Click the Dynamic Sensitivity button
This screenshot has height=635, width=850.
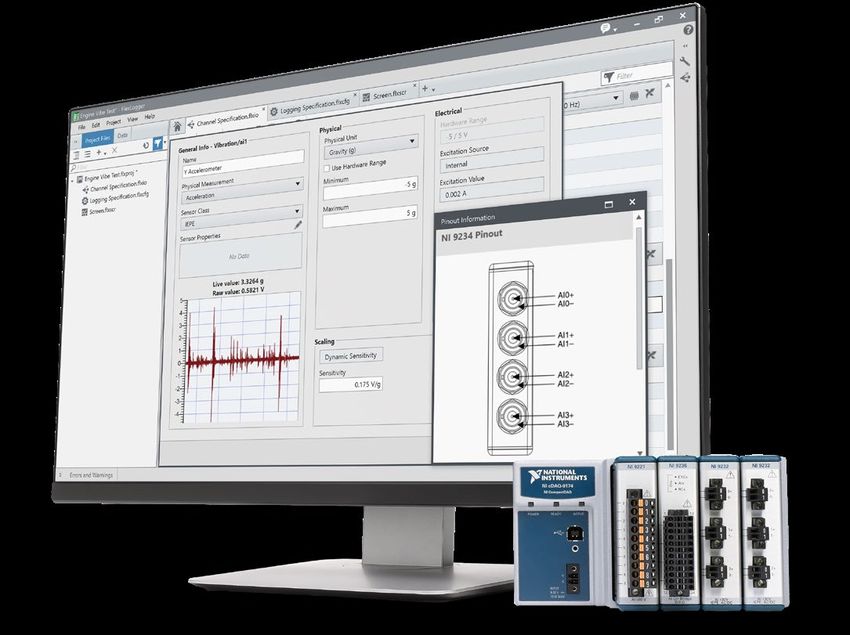(351, 356)
